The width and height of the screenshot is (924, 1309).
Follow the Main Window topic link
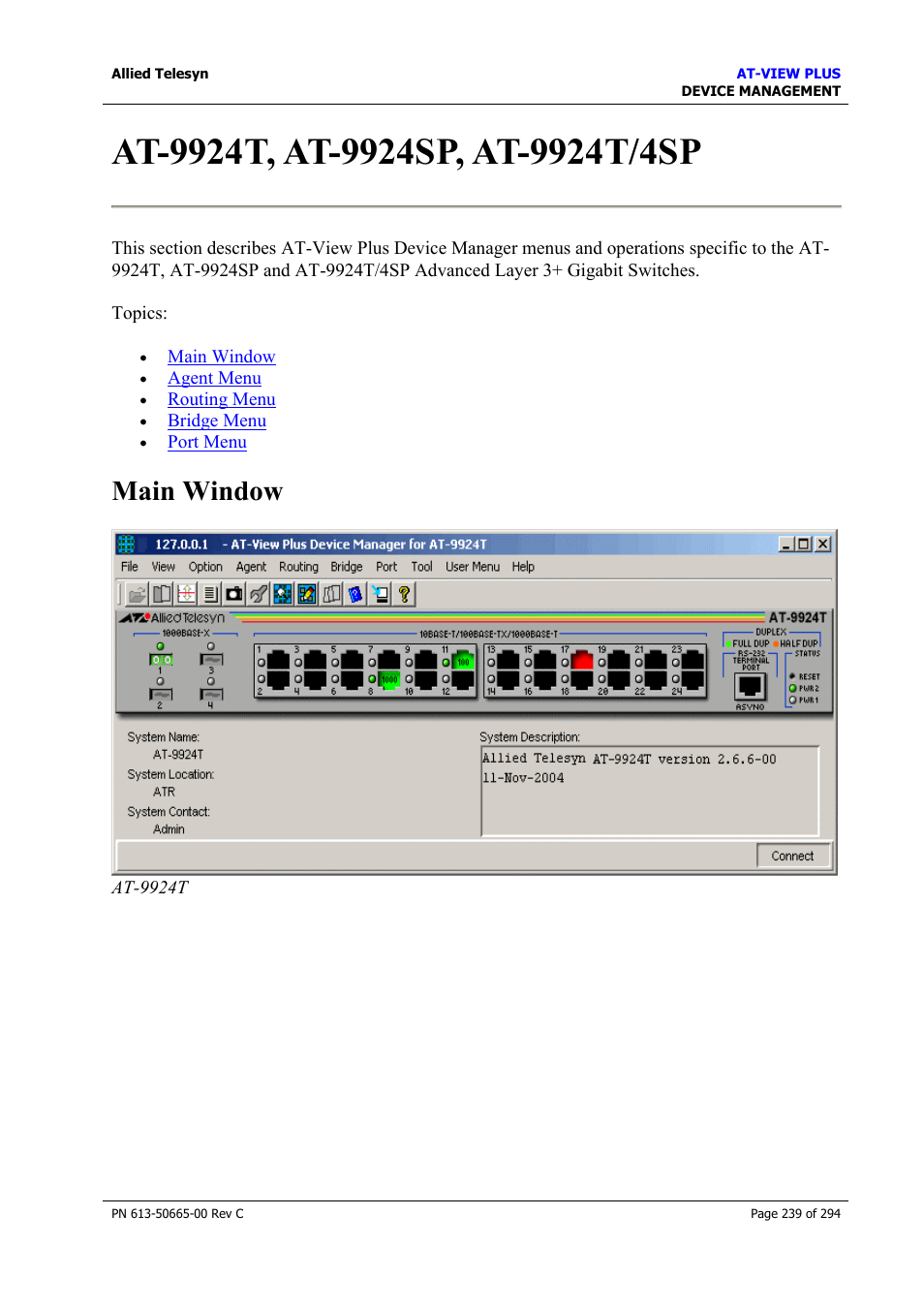click(221, 357)
